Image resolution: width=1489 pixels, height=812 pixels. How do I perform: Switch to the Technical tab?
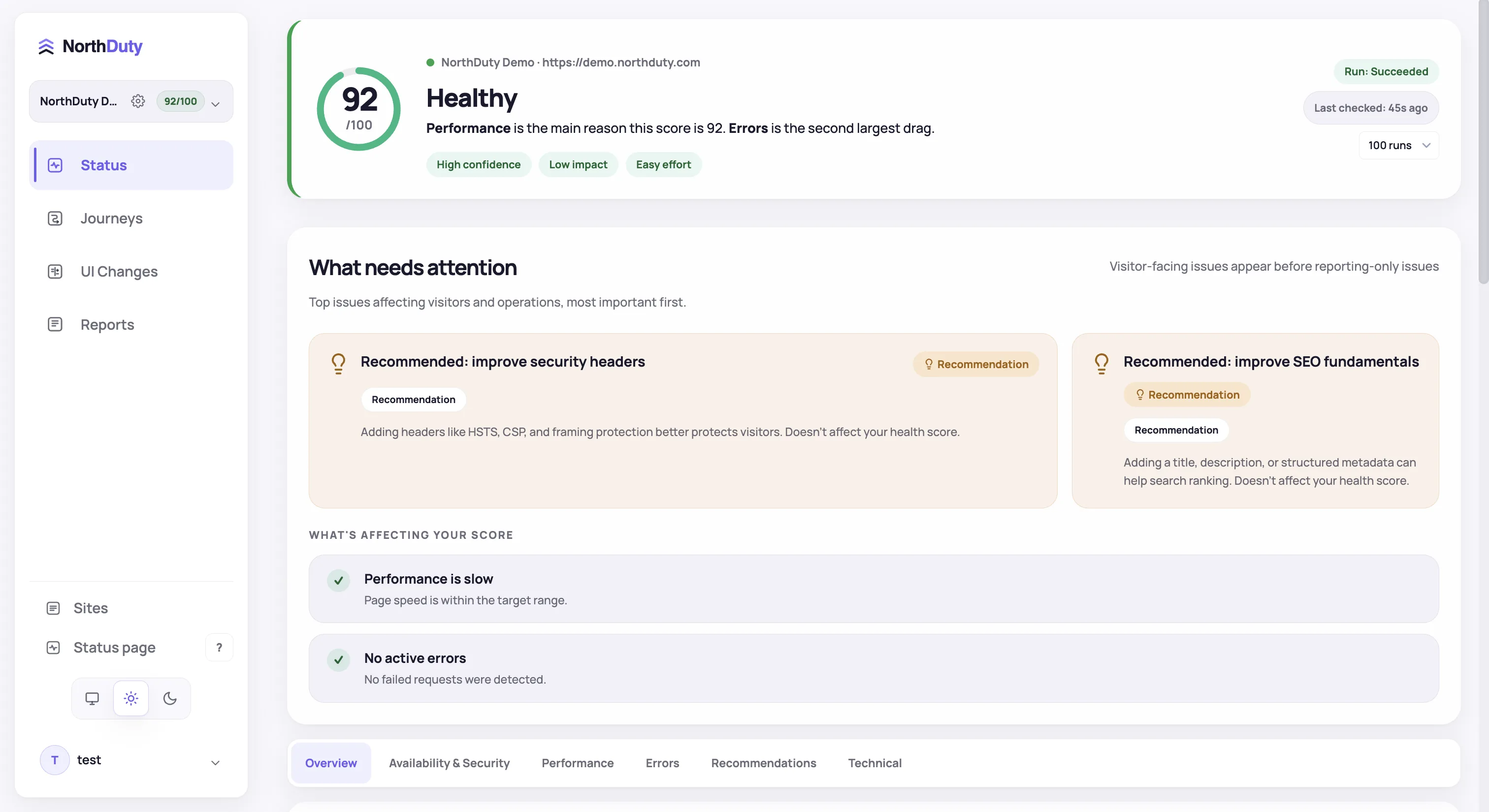(874, 763)
